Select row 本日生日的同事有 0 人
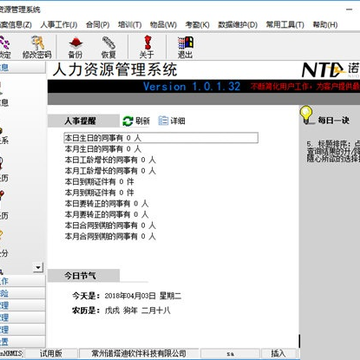The image size is (360, 360). (x=161, y=138)
